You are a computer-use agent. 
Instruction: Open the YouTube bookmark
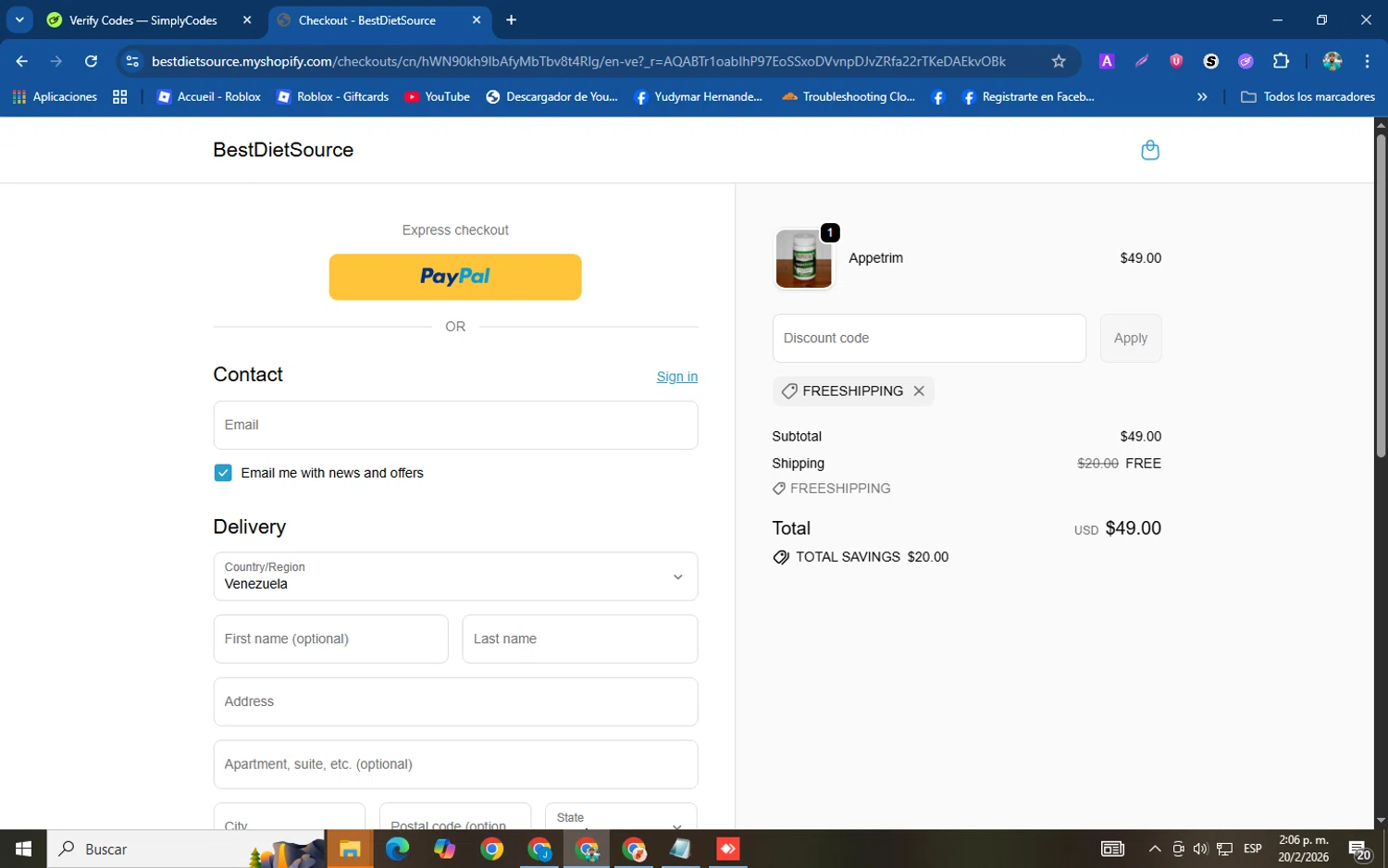pyautogui.click(x=438, y=96)
